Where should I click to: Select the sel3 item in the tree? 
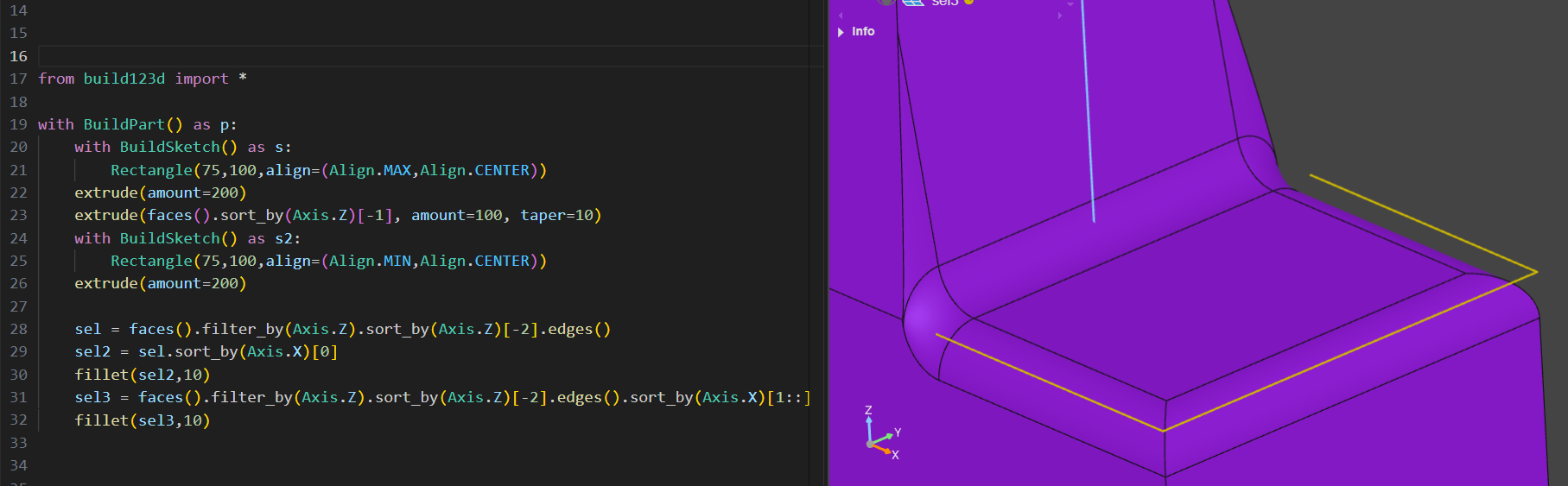tap(944, 3)
